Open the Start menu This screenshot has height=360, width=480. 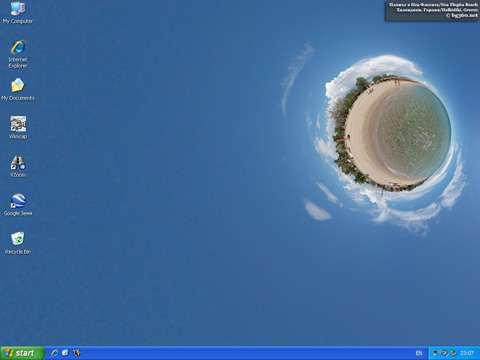coord(22,353)
